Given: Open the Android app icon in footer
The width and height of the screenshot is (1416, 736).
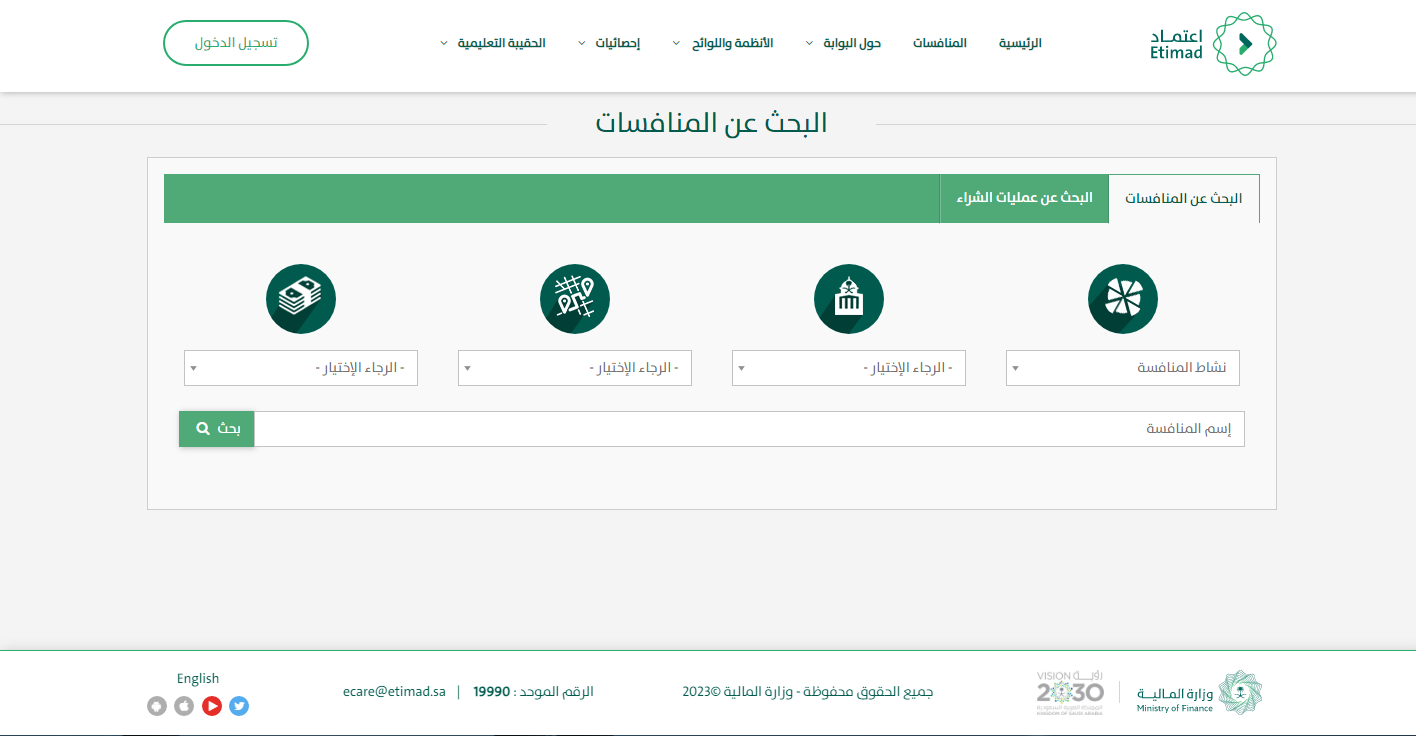Looking at the screenshot, I should 157,706.
